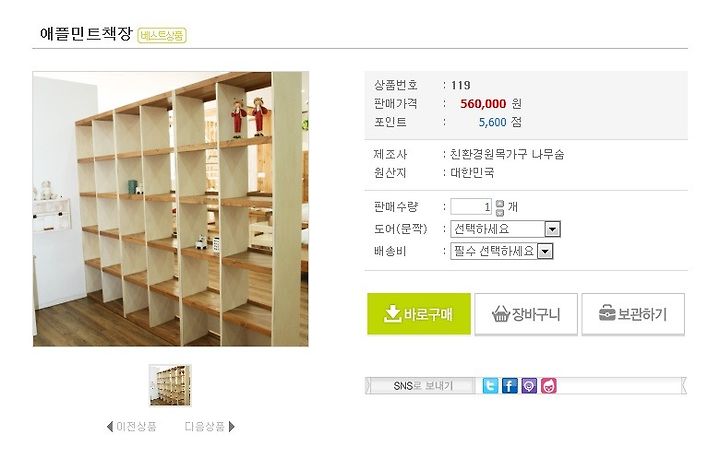Click the pink smiley SNS icon
720x458 pixels.
click(549, 385)
